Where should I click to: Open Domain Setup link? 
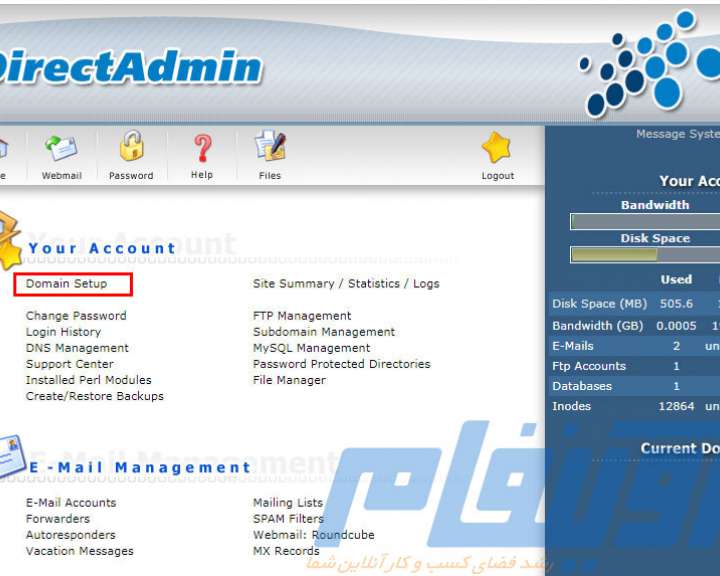[x=67, y=283]
